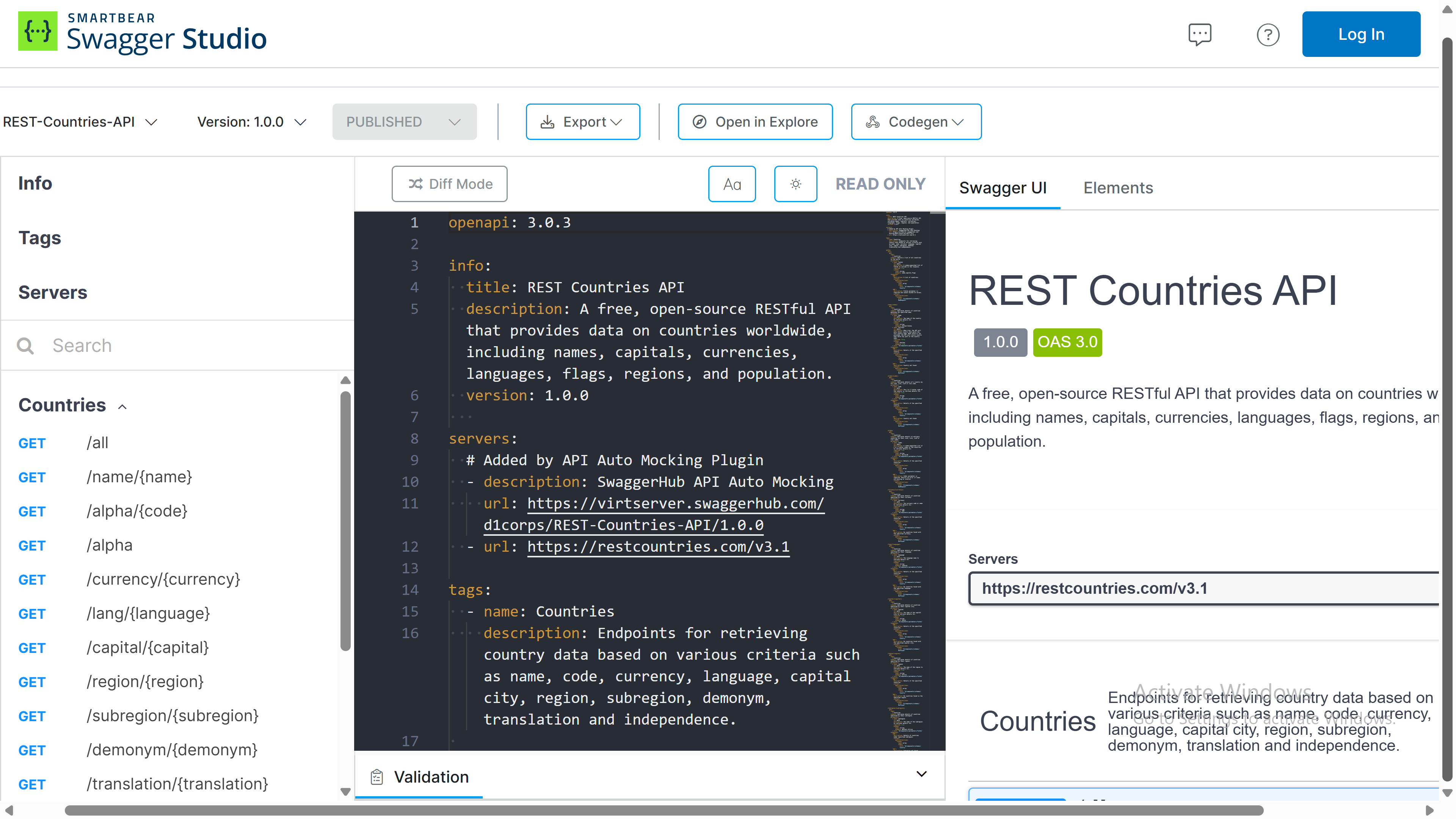Collapse the Countries section in sidebar
The height and width of the screenshot is (819, 1456).
pos(122,406)
